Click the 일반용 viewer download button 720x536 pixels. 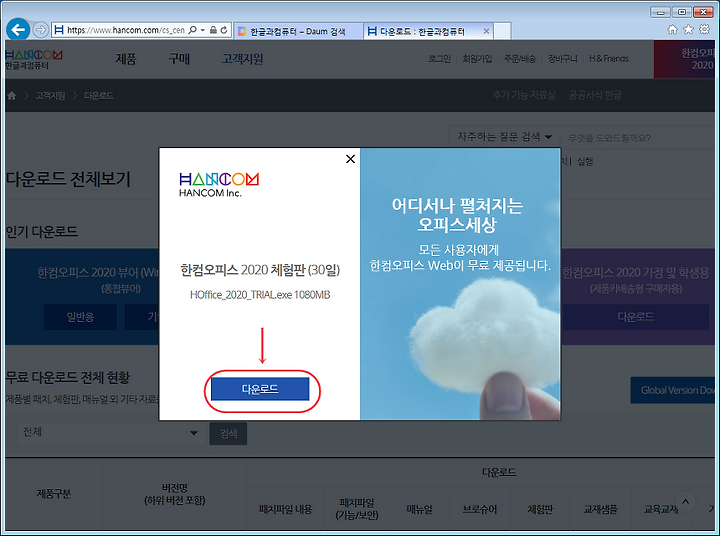click(80, 317)
